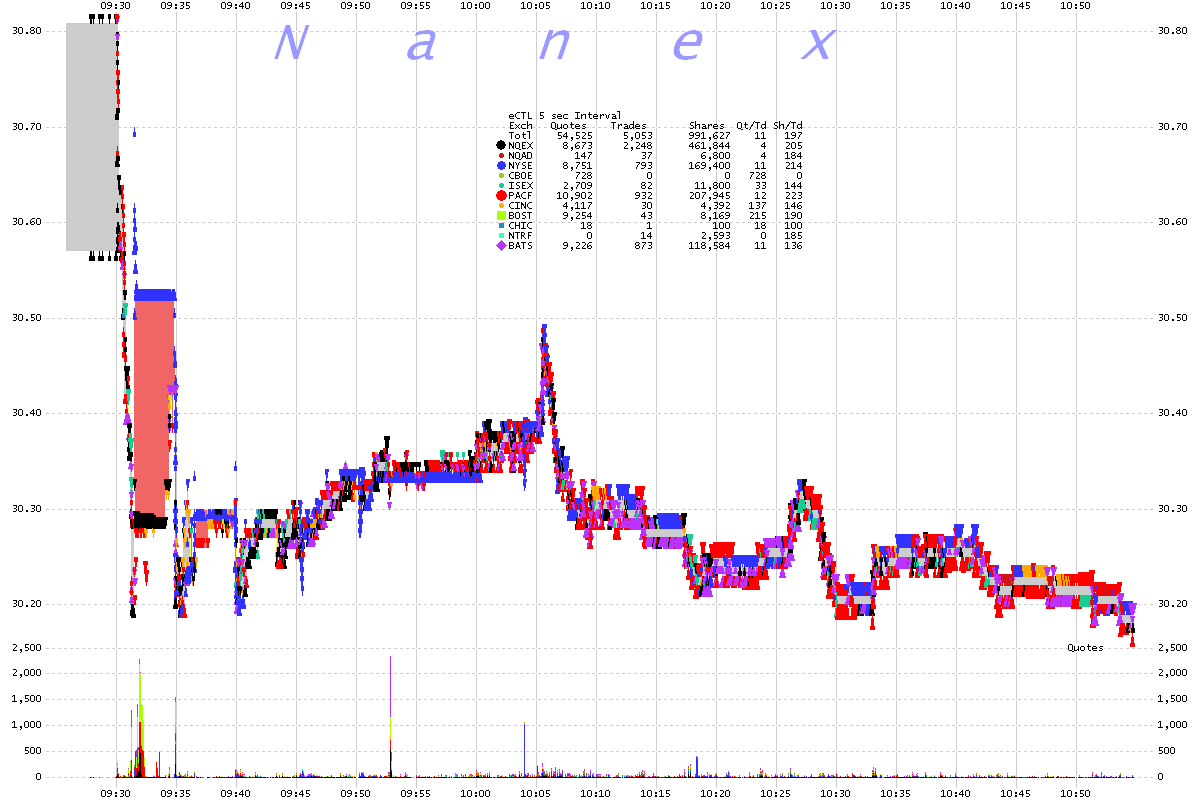Click ISEX quotes value 2,709
The width and height of the screenshot is (1200, 800).
coord(577,185)
